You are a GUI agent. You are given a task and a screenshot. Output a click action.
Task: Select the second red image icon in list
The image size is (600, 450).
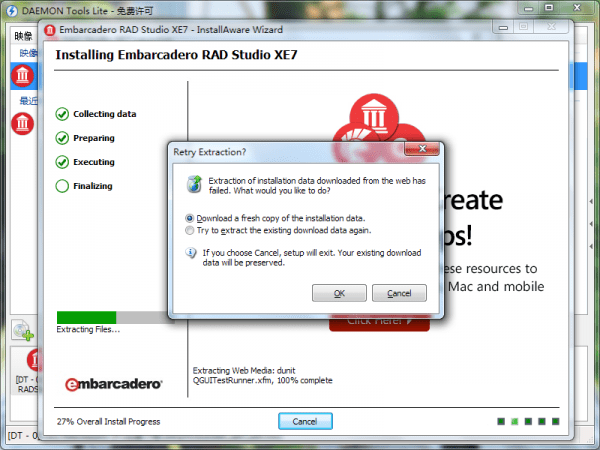[23, 124]
